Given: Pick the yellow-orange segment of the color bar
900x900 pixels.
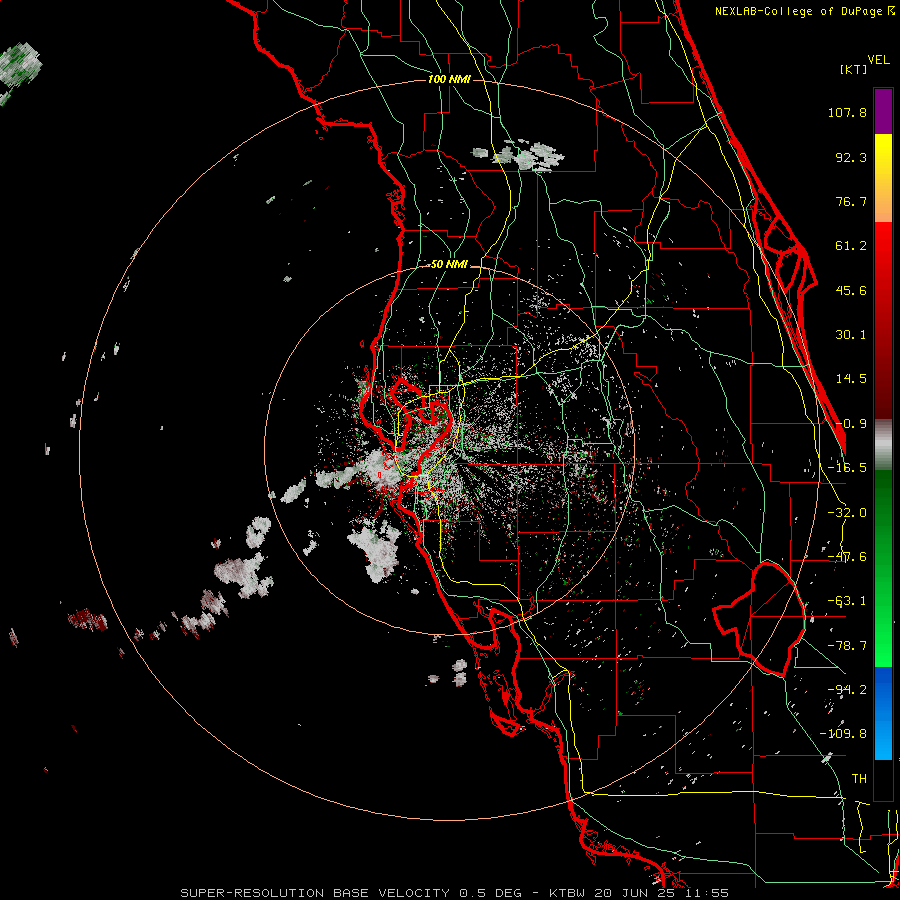Looking at the screenshot, I should pos(883,178).
